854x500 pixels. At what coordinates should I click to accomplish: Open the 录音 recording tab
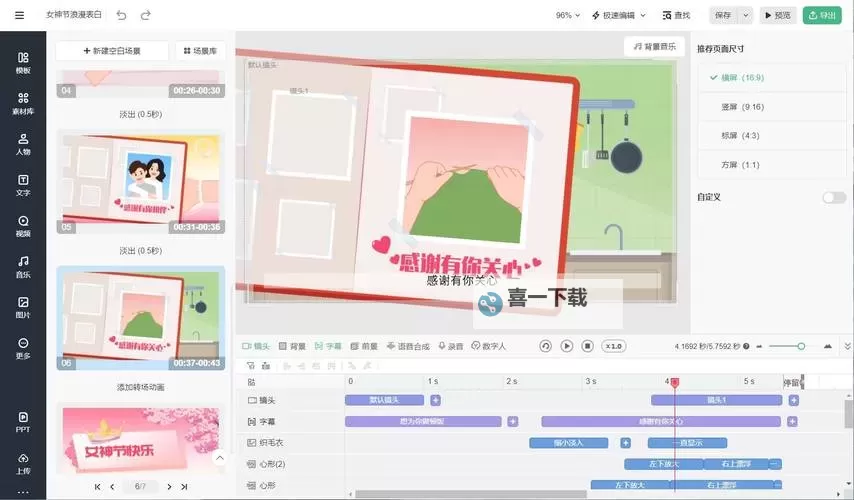(x=451, y=346)
